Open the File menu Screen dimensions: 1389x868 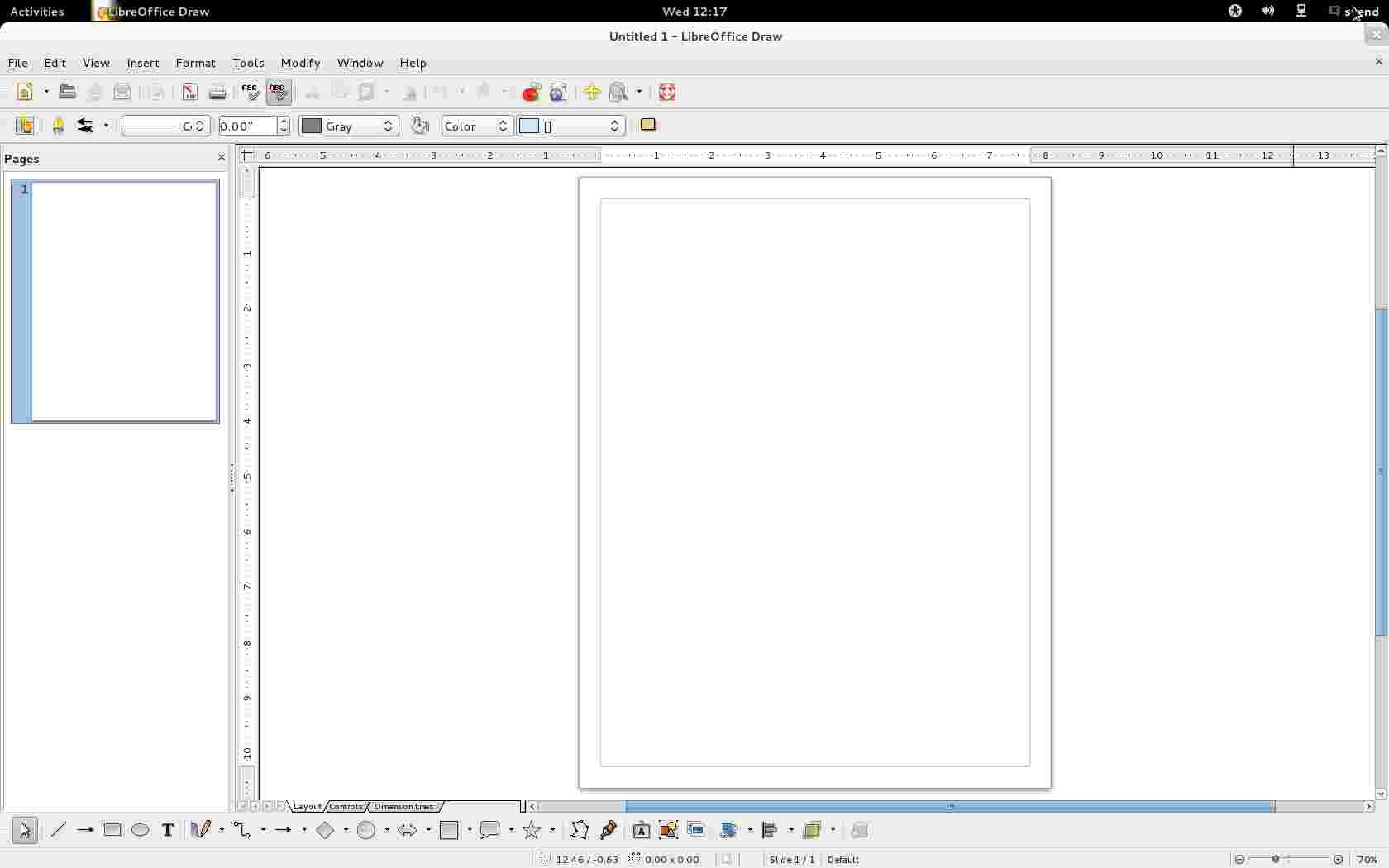(17, 63)
